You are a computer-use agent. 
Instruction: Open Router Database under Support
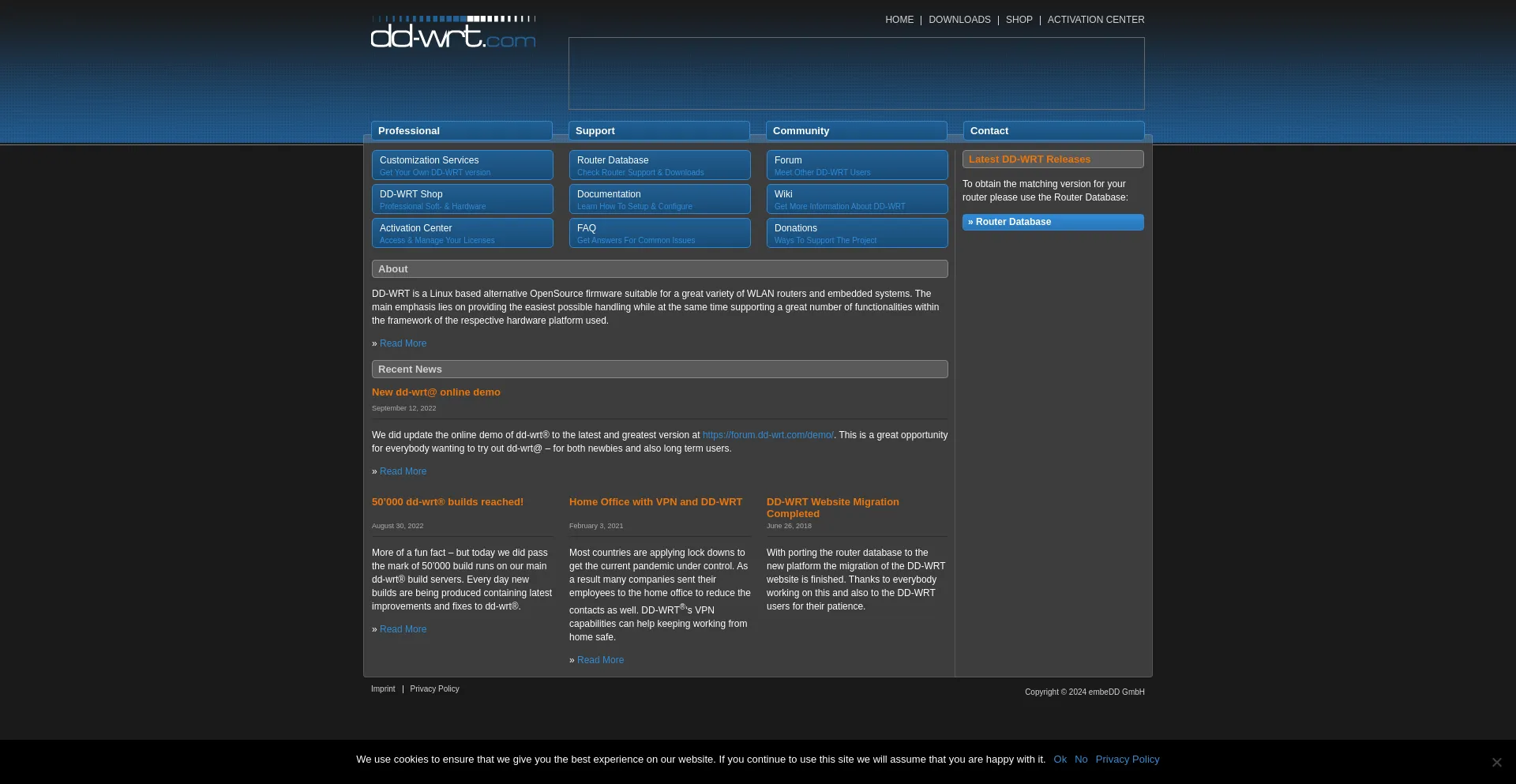(660, 165)
